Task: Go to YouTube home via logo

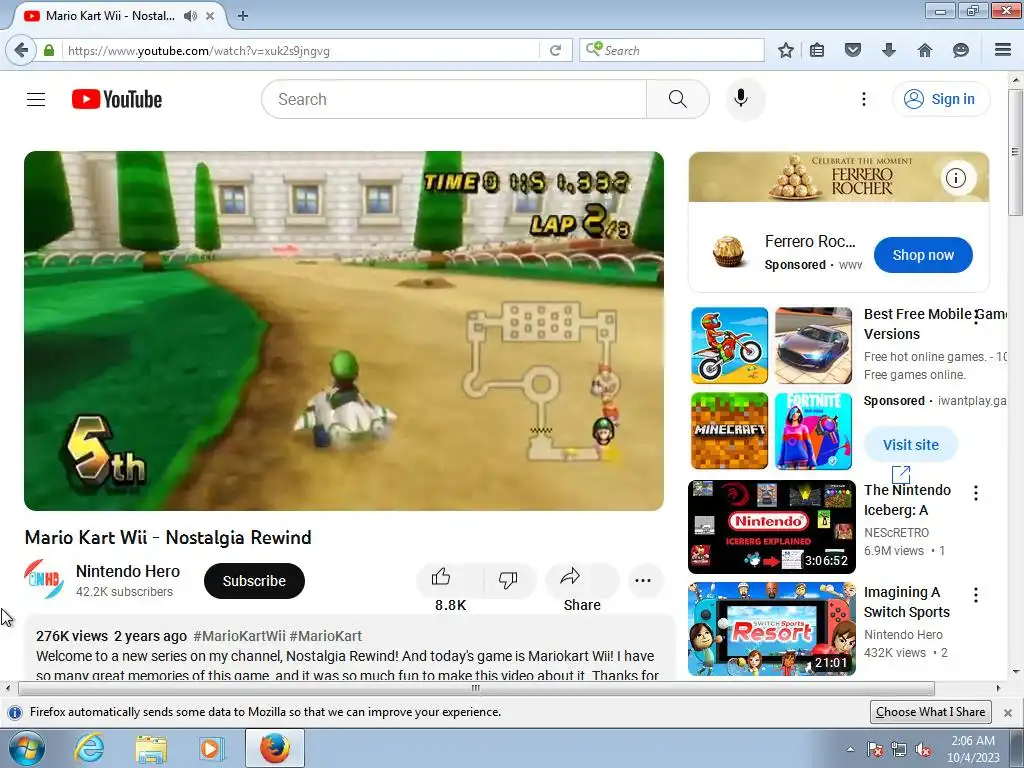Action: point(117,99)
